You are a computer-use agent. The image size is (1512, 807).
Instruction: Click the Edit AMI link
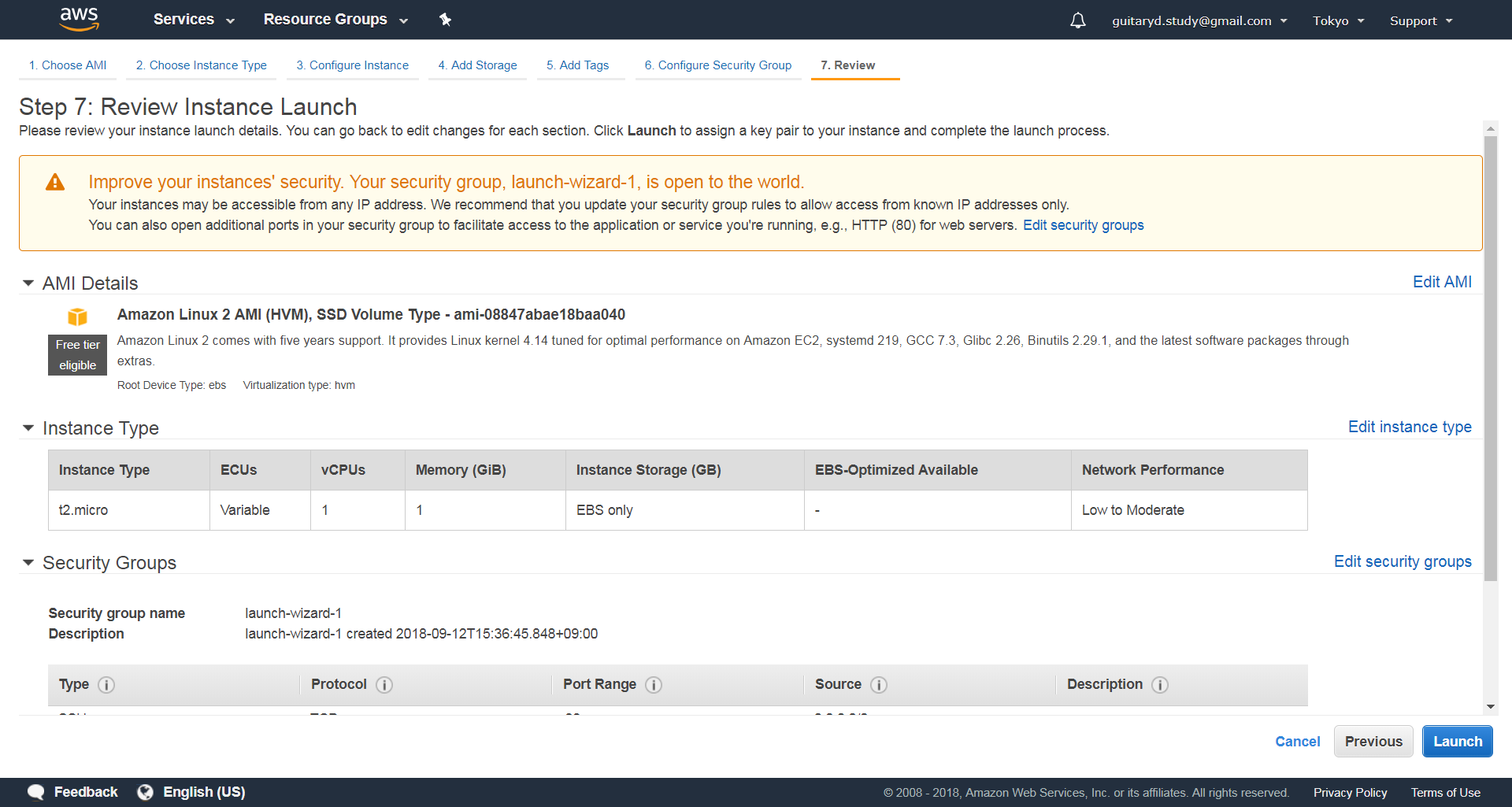tap(1442, 282)
